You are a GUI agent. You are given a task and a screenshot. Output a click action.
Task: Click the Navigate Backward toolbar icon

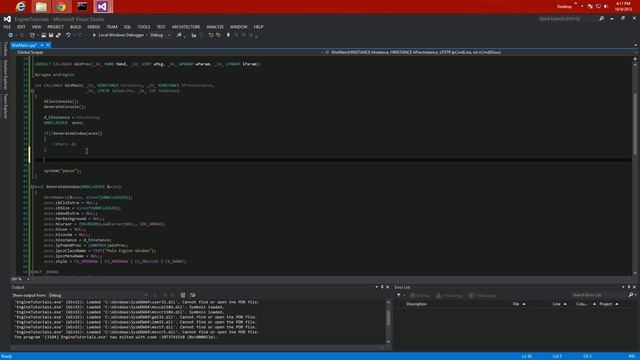(10, 36)
